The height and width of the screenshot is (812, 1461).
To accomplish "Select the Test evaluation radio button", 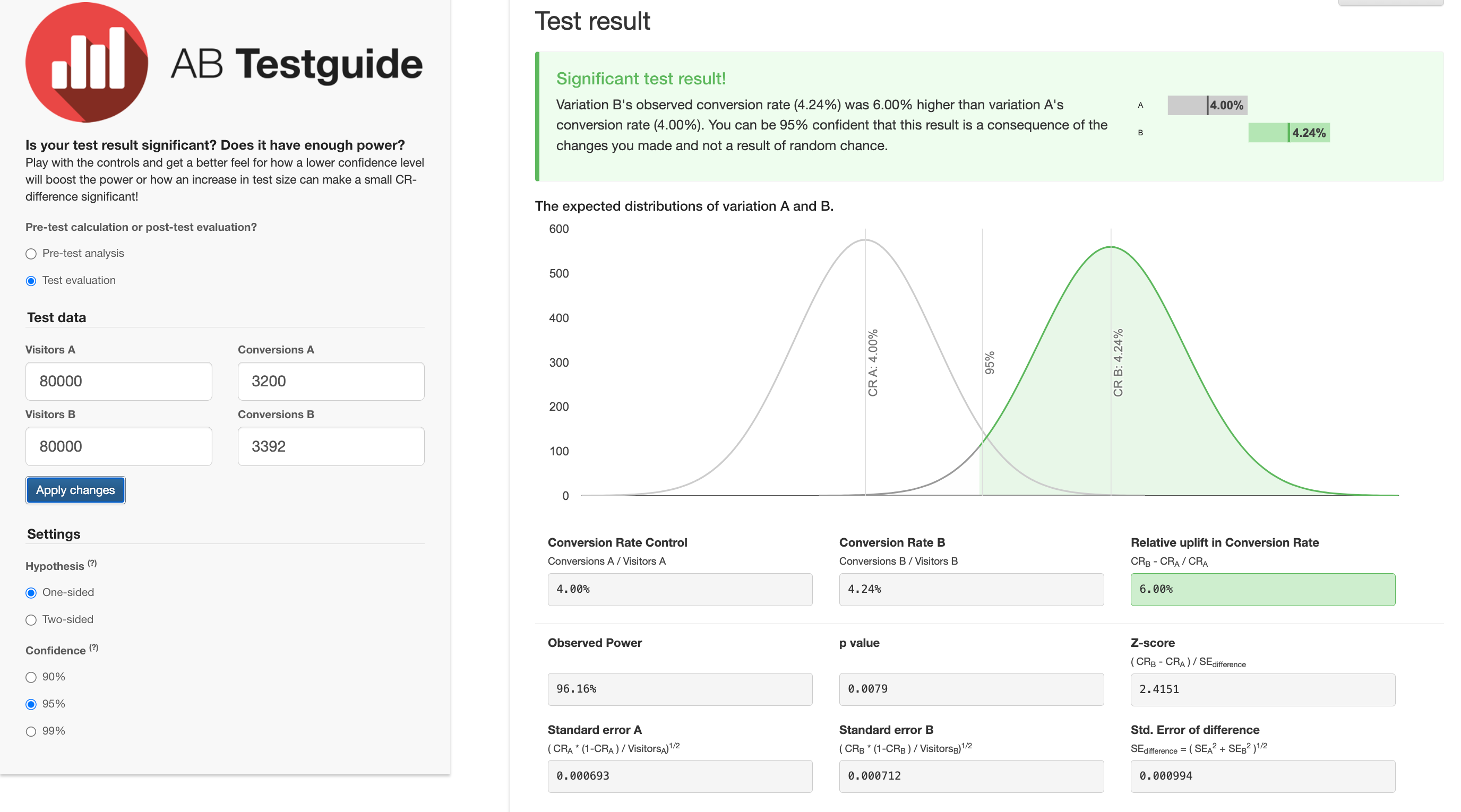I will (31, 281).
